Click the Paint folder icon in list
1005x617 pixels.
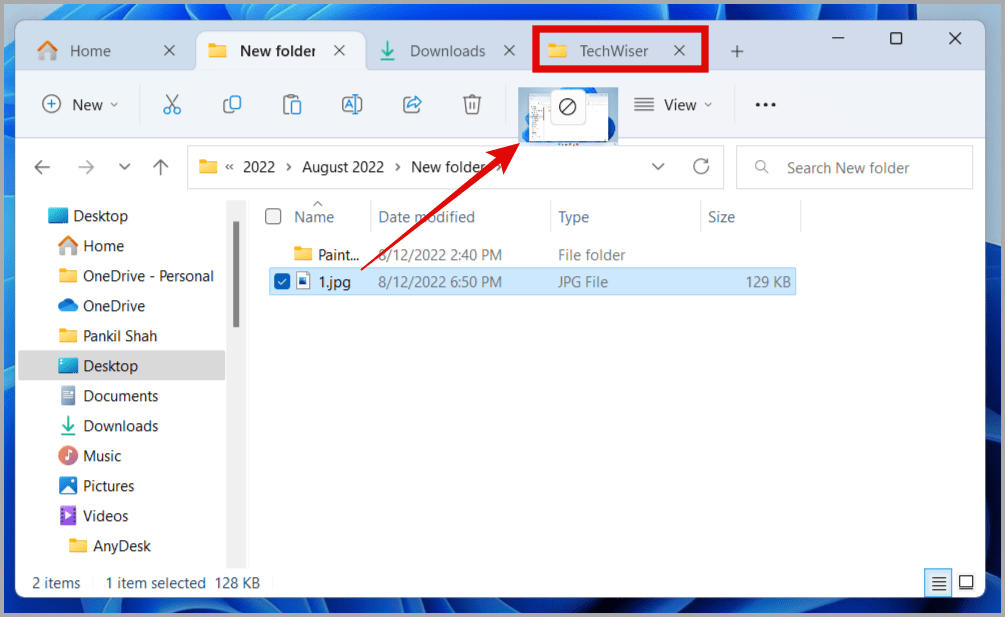(303, 254)
